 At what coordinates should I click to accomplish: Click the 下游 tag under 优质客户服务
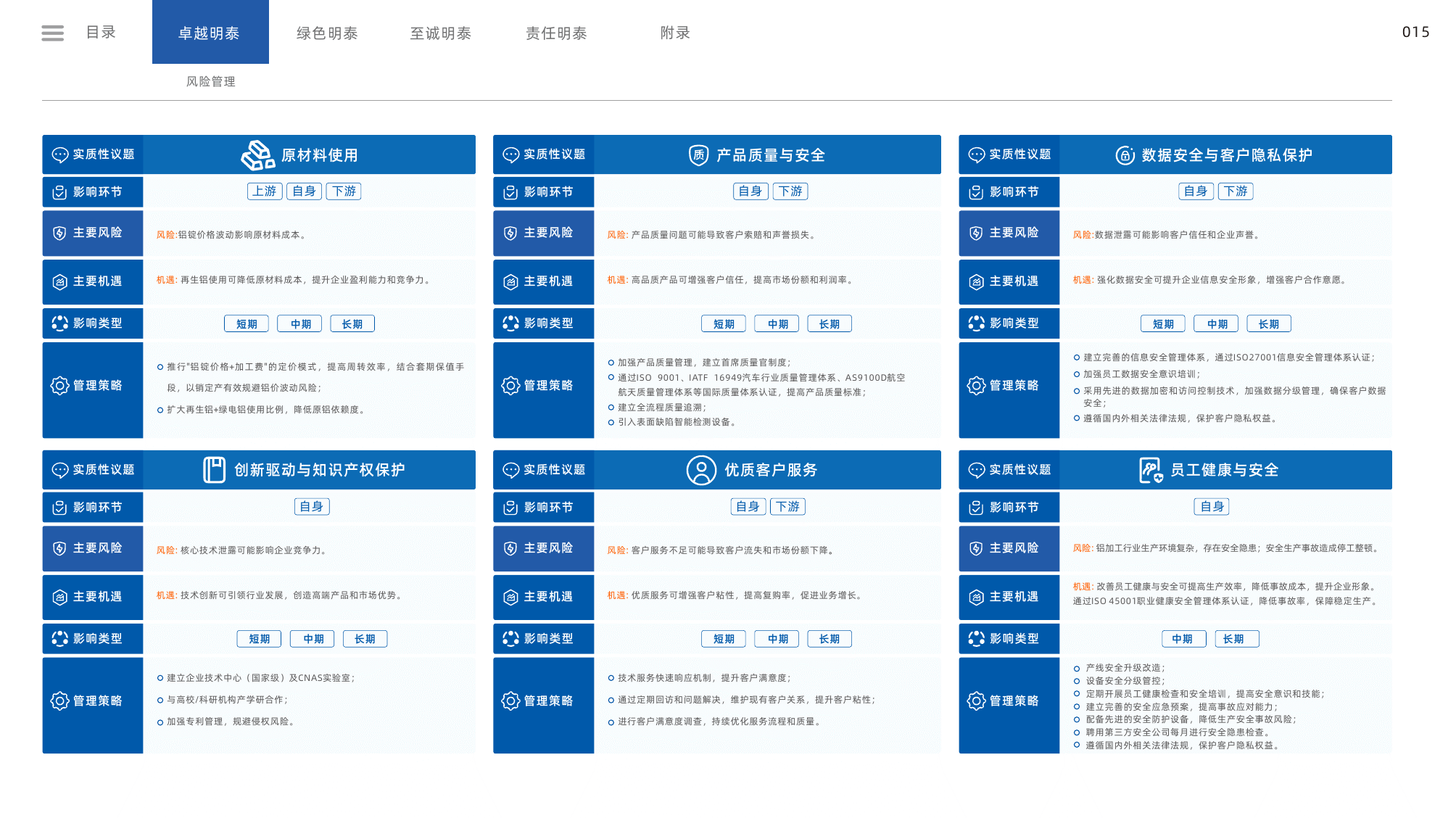point(787,506)
